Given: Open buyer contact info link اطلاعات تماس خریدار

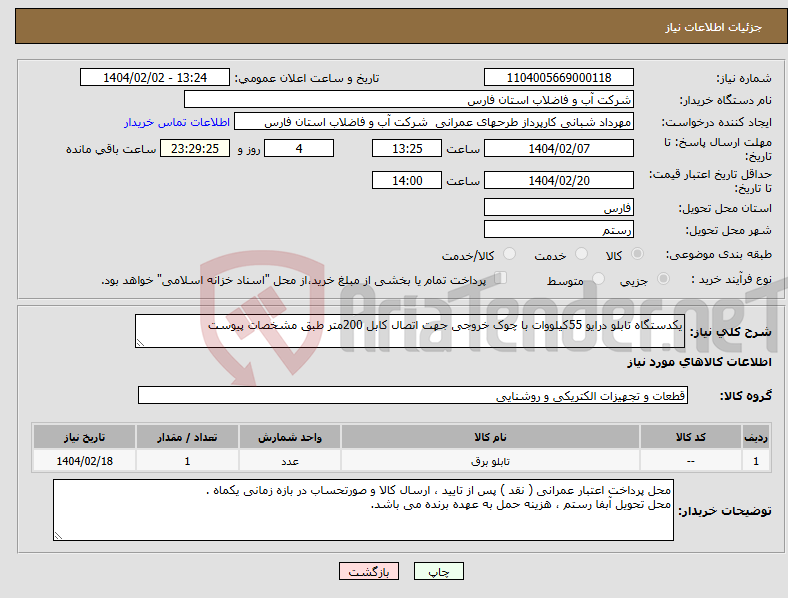Looking at the screenshot, I should point(177,122).
